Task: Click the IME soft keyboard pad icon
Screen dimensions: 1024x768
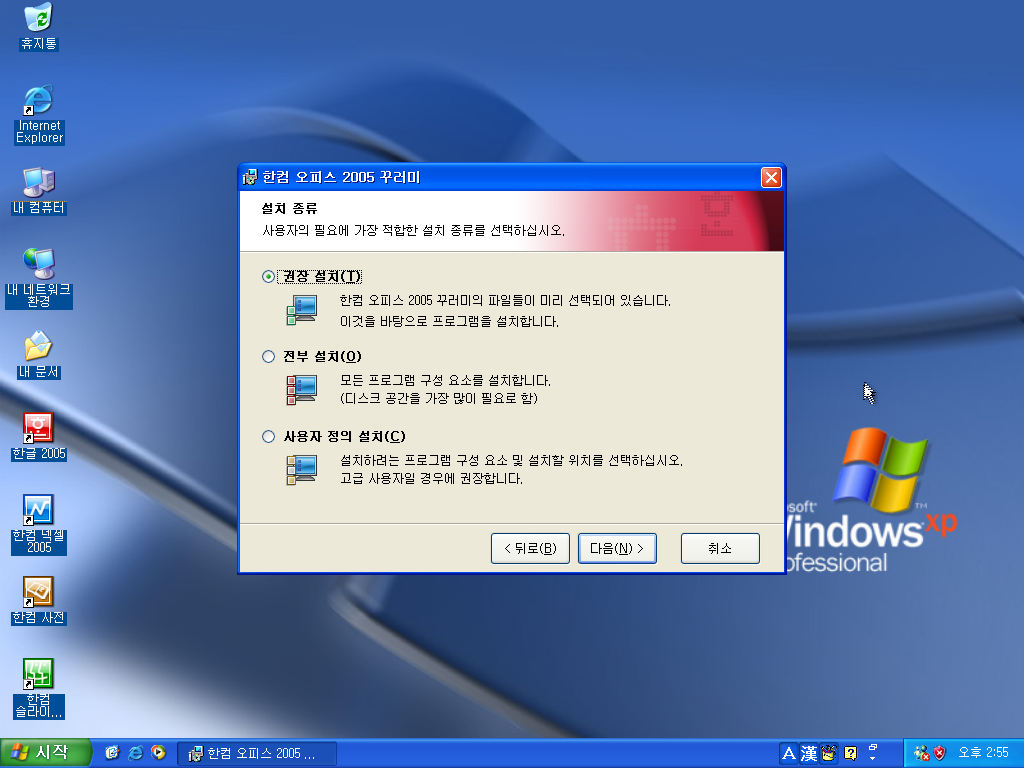Action: (829, 754)
